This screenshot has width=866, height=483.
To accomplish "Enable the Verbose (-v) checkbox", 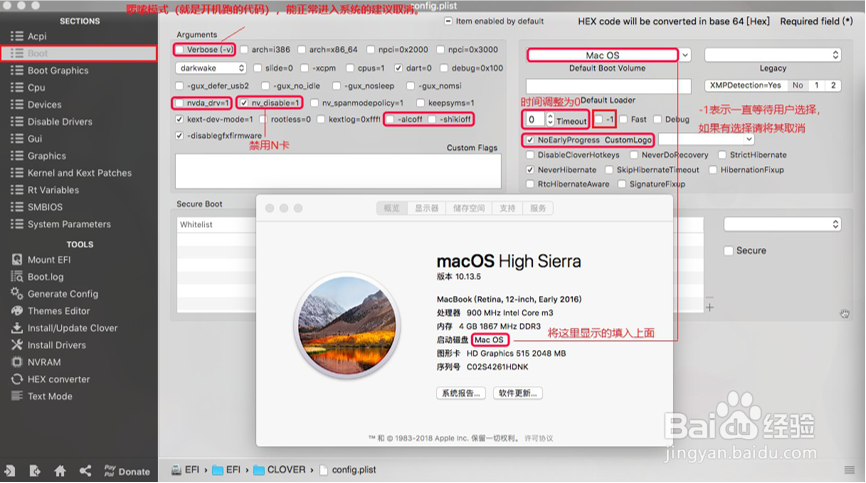I will point(179,50).
